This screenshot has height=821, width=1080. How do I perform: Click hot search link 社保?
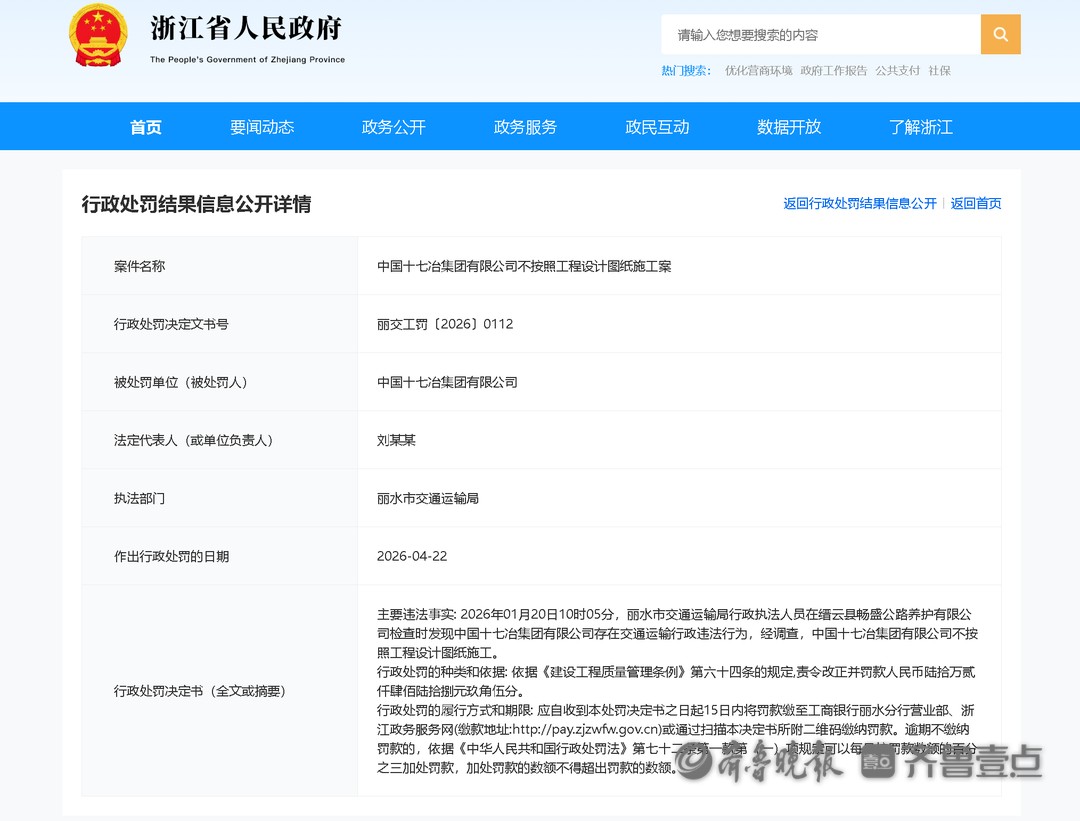point(939,71)
